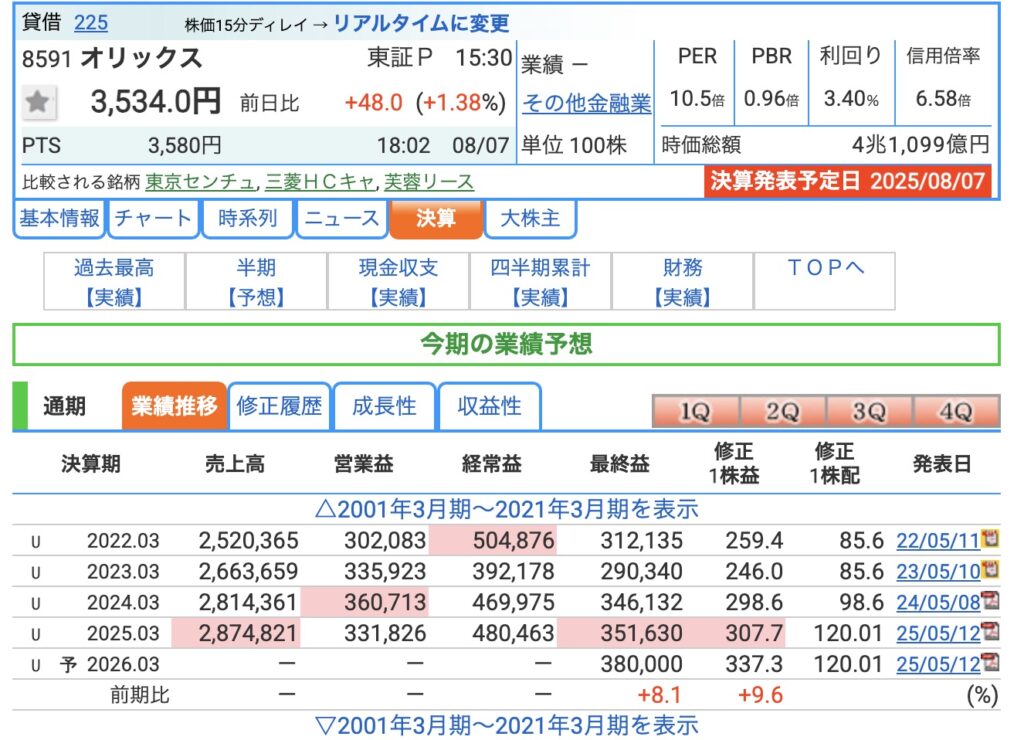
Task: Click the PBR 0.96倍 value
Action: click(x=772, y=99)
